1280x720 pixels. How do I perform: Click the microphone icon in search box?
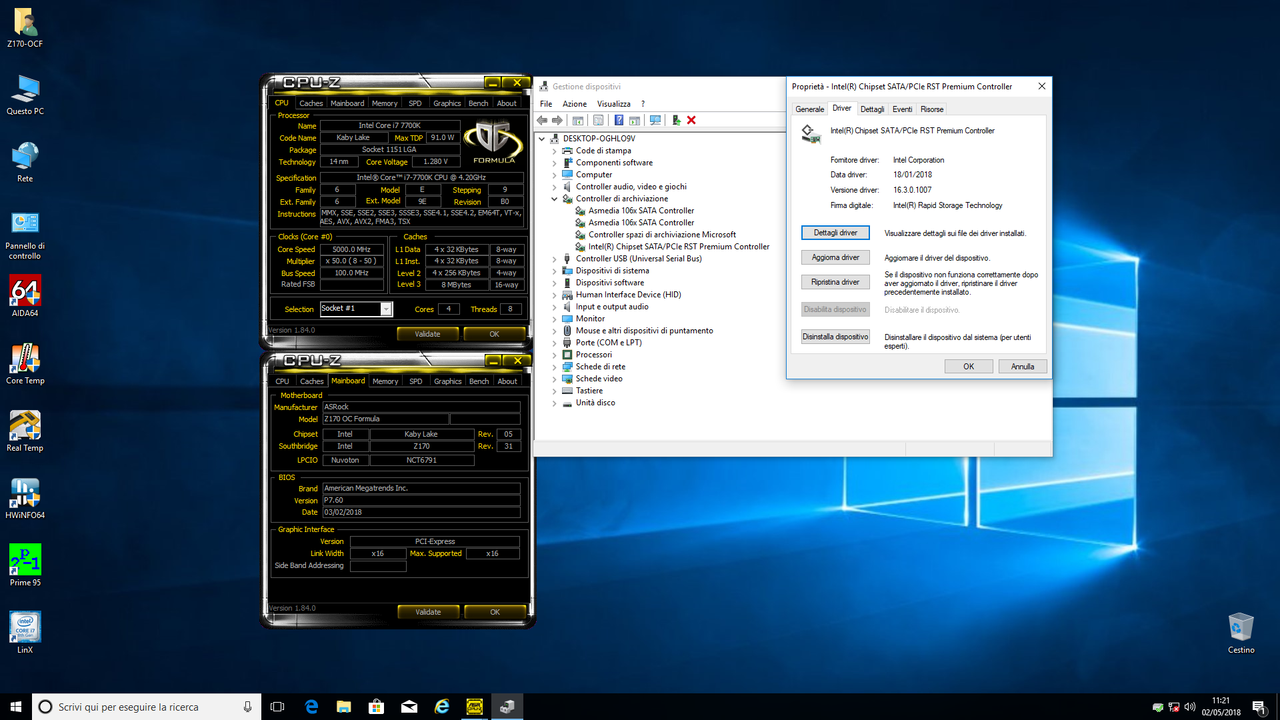(x=248, y=706)
